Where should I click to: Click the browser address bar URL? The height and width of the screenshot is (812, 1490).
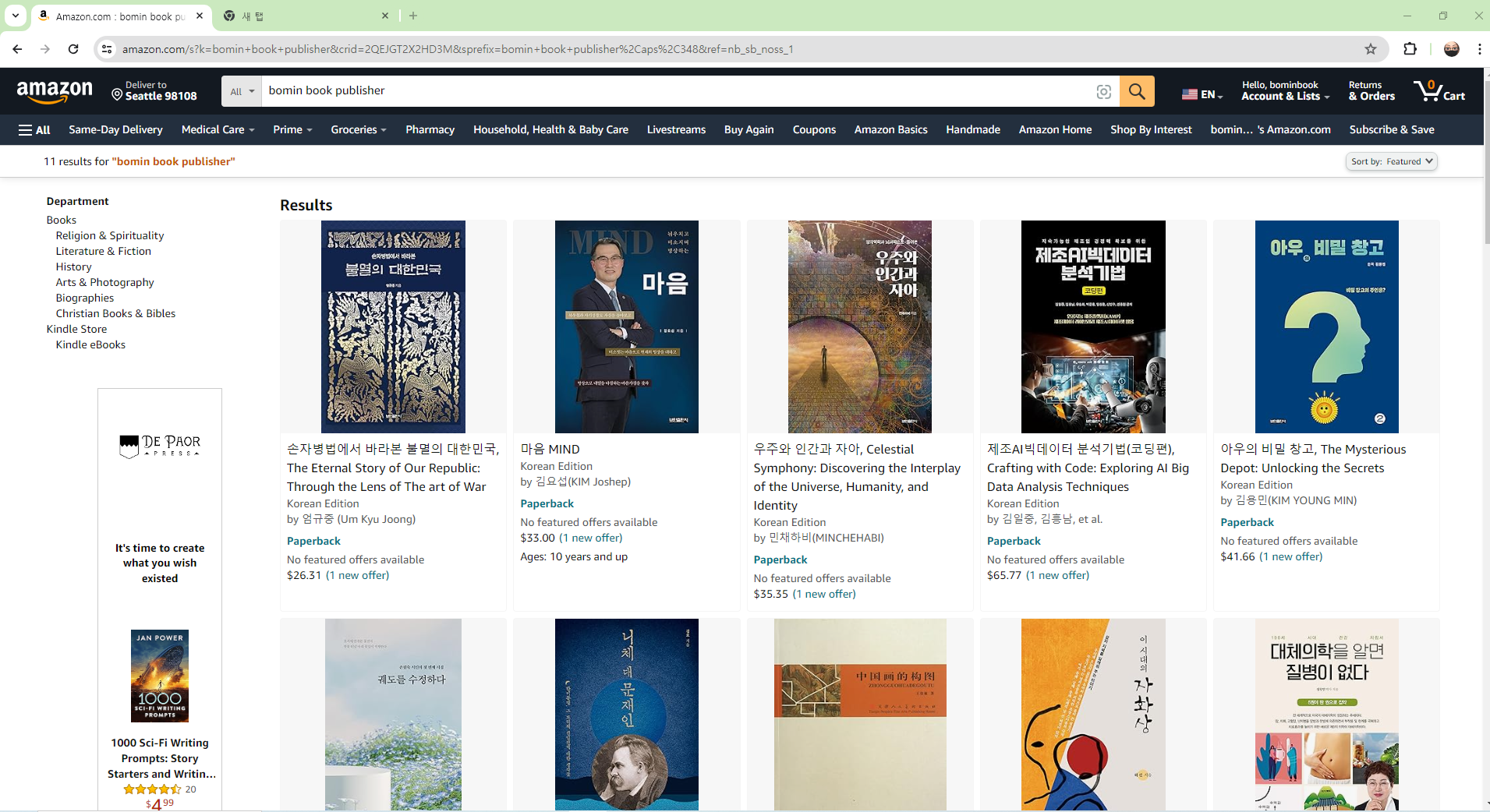tap(457, 49)
